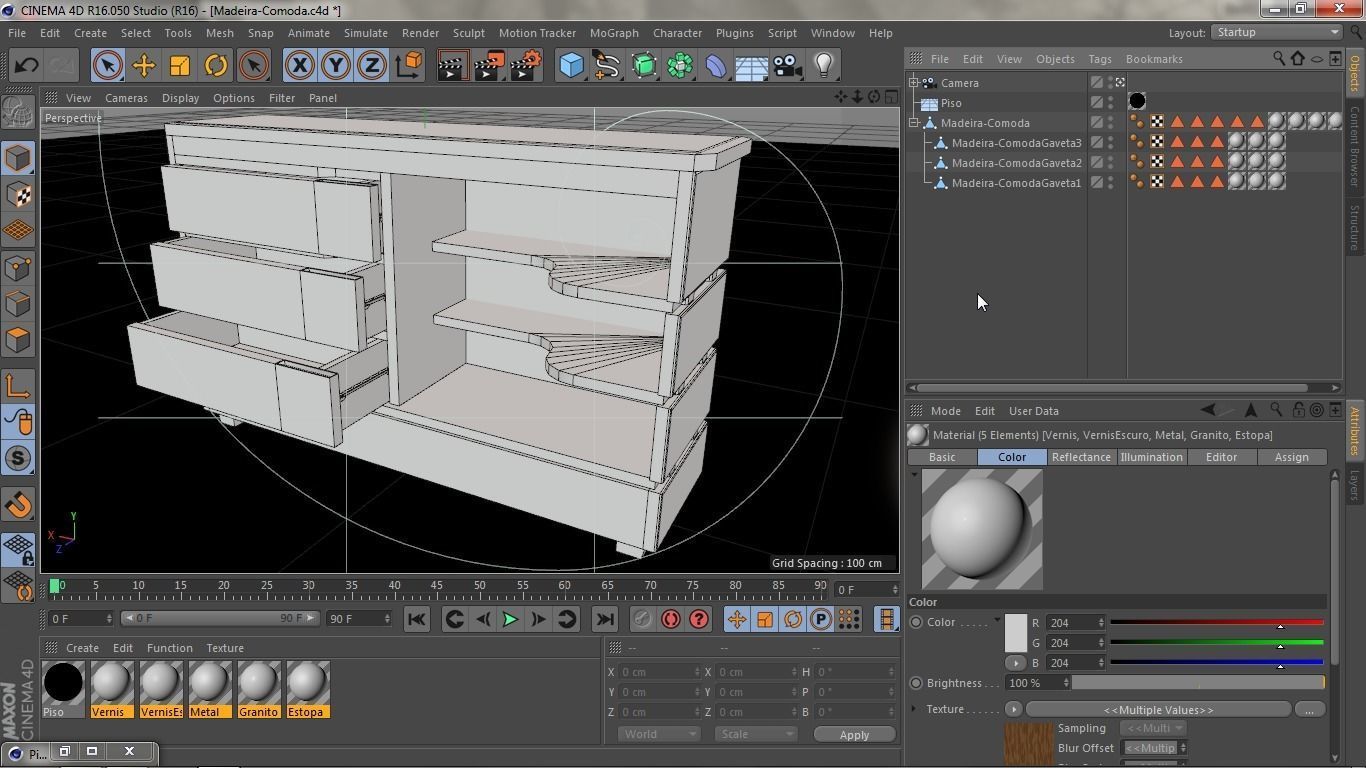
Task: Open Material manager Function menu
Action: (169, 648)
